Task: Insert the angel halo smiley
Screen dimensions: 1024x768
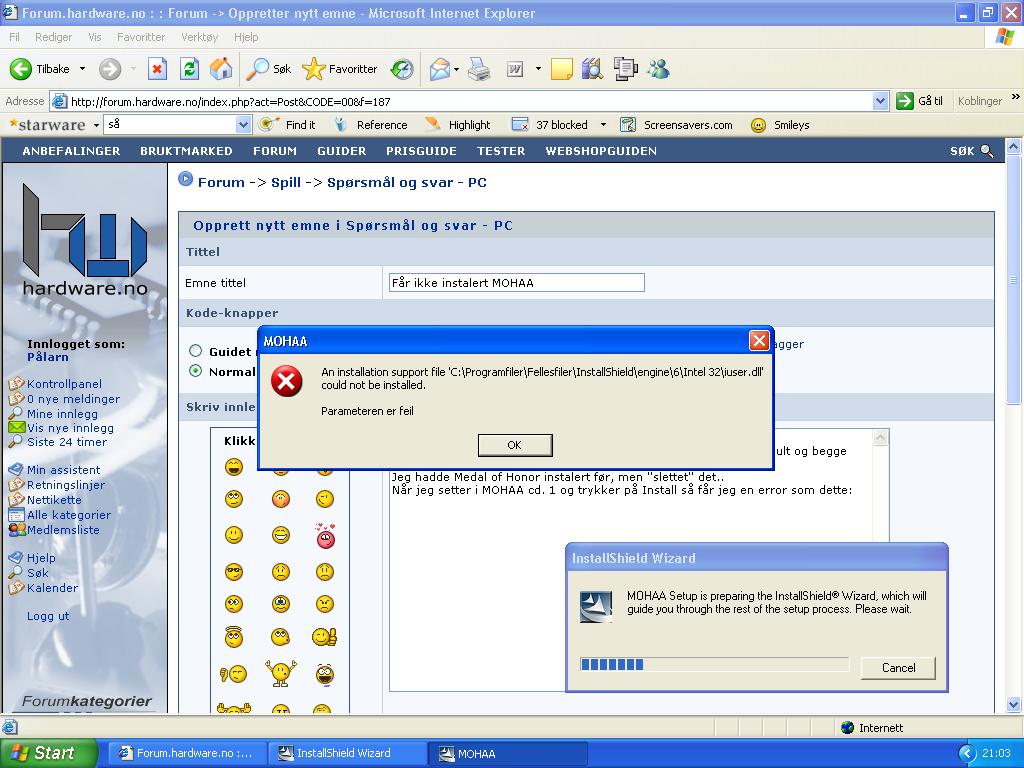Action: click(x=234, y=637)
